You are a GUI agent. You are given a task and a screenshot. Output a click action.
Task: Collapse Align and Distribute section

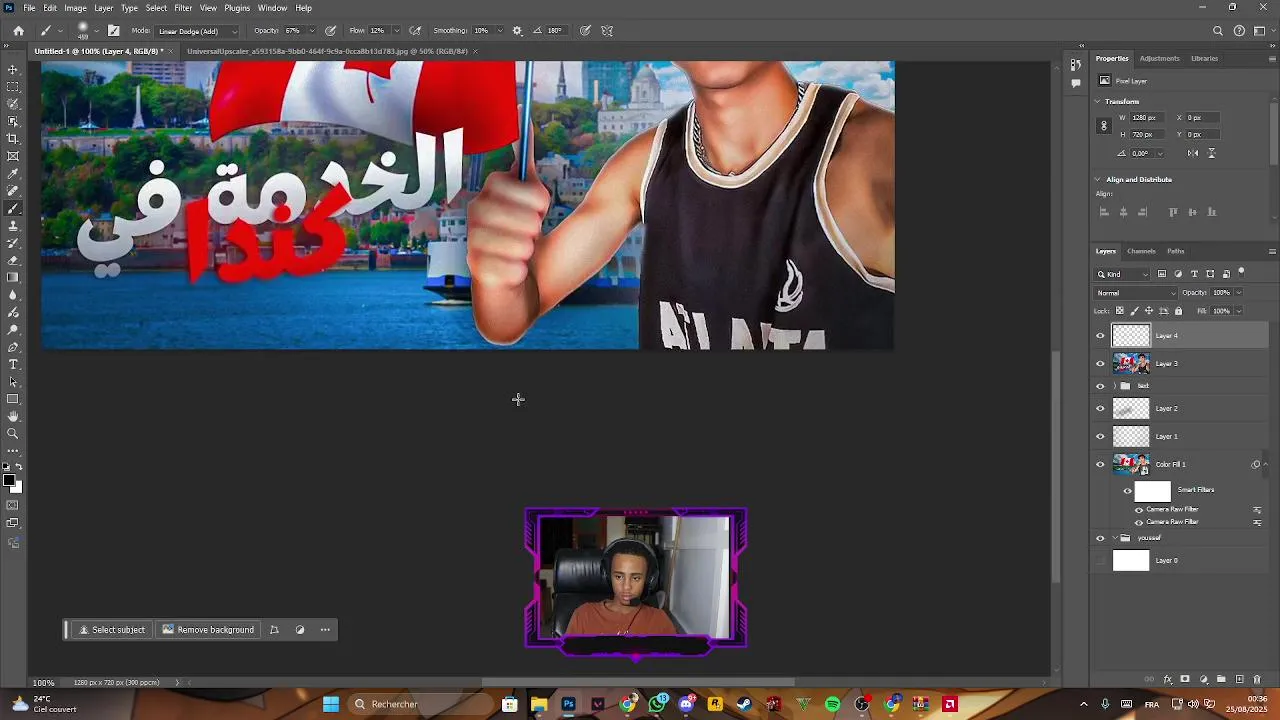(1097, 179)
